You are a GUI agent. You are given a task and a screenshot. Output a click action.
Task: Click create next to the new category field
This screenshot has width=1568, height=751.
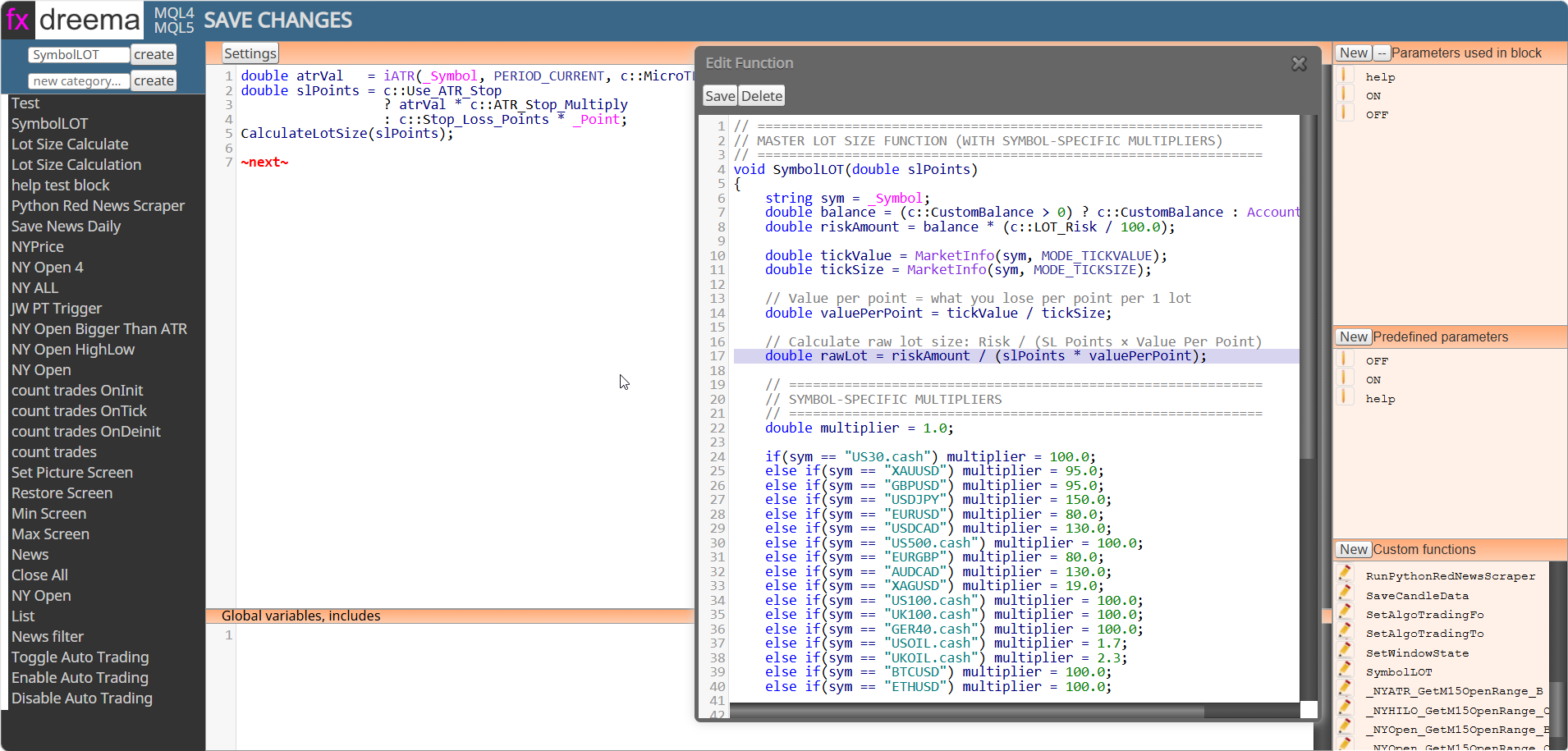(154, 81)
